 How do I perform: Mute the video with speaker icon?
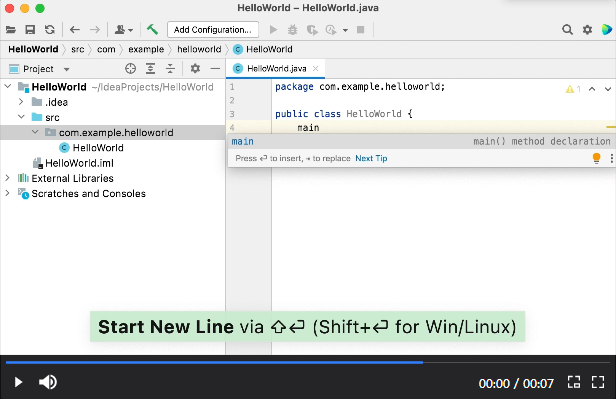48,382
